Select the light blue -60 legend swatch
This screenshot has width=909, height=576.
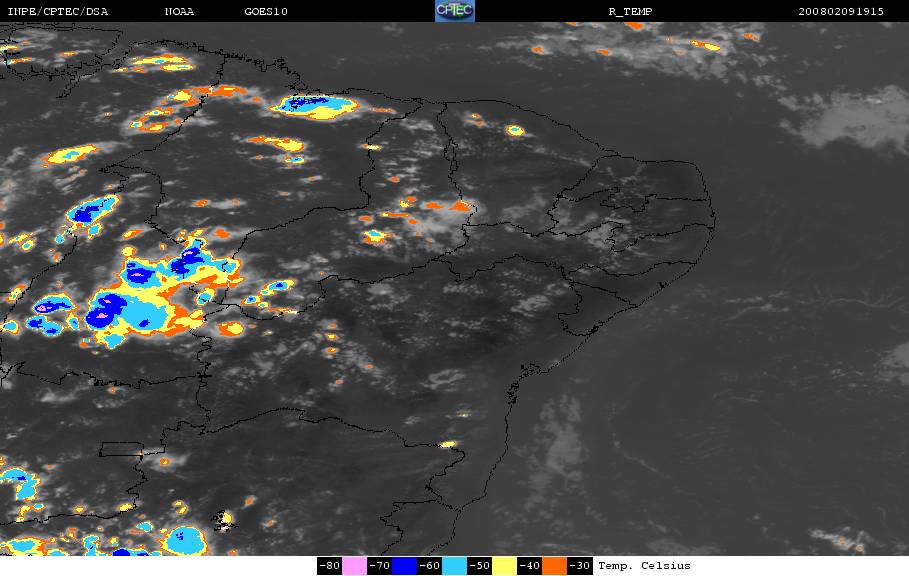pos(454,566)
